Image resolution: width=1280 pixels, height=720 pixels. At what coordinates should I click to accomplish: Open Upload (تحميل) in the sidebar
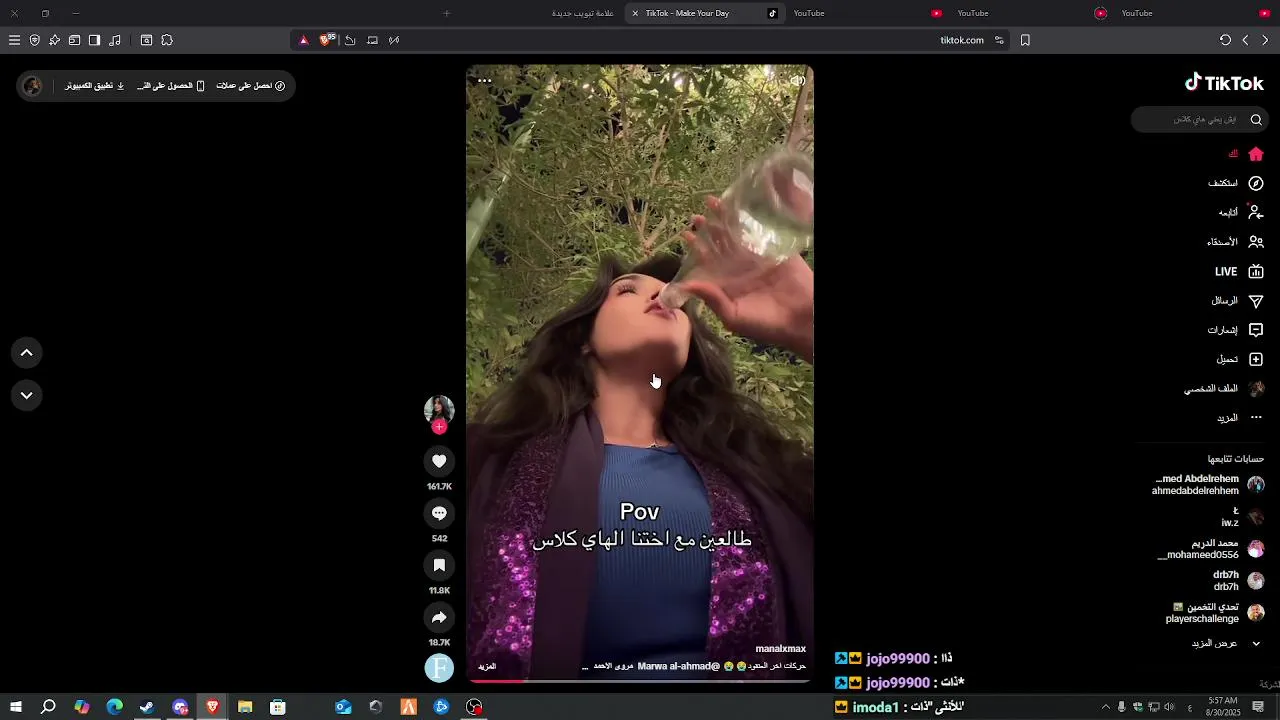1240,359
